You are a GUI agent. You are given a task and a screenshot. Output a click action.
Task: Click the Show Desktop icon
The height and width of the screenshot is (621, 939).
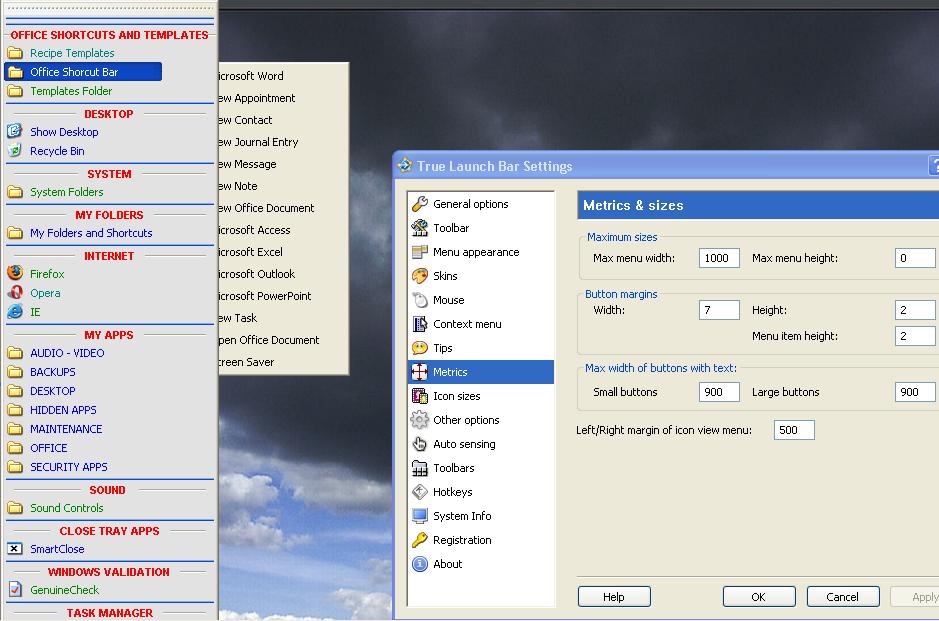[x=15, y=132]
